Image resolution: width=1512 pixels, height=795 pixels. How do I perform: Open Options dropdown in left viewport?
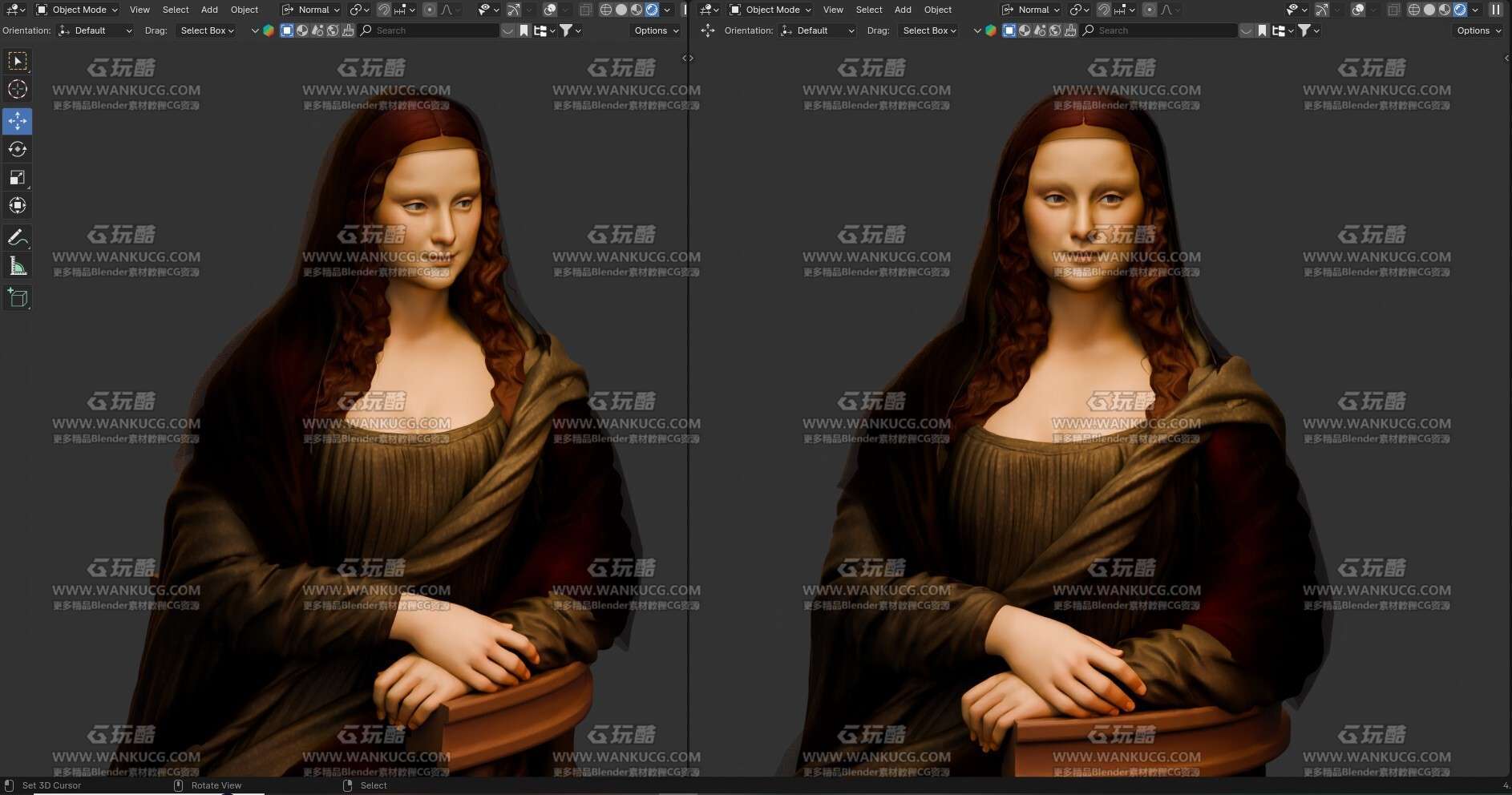point(656,30)
